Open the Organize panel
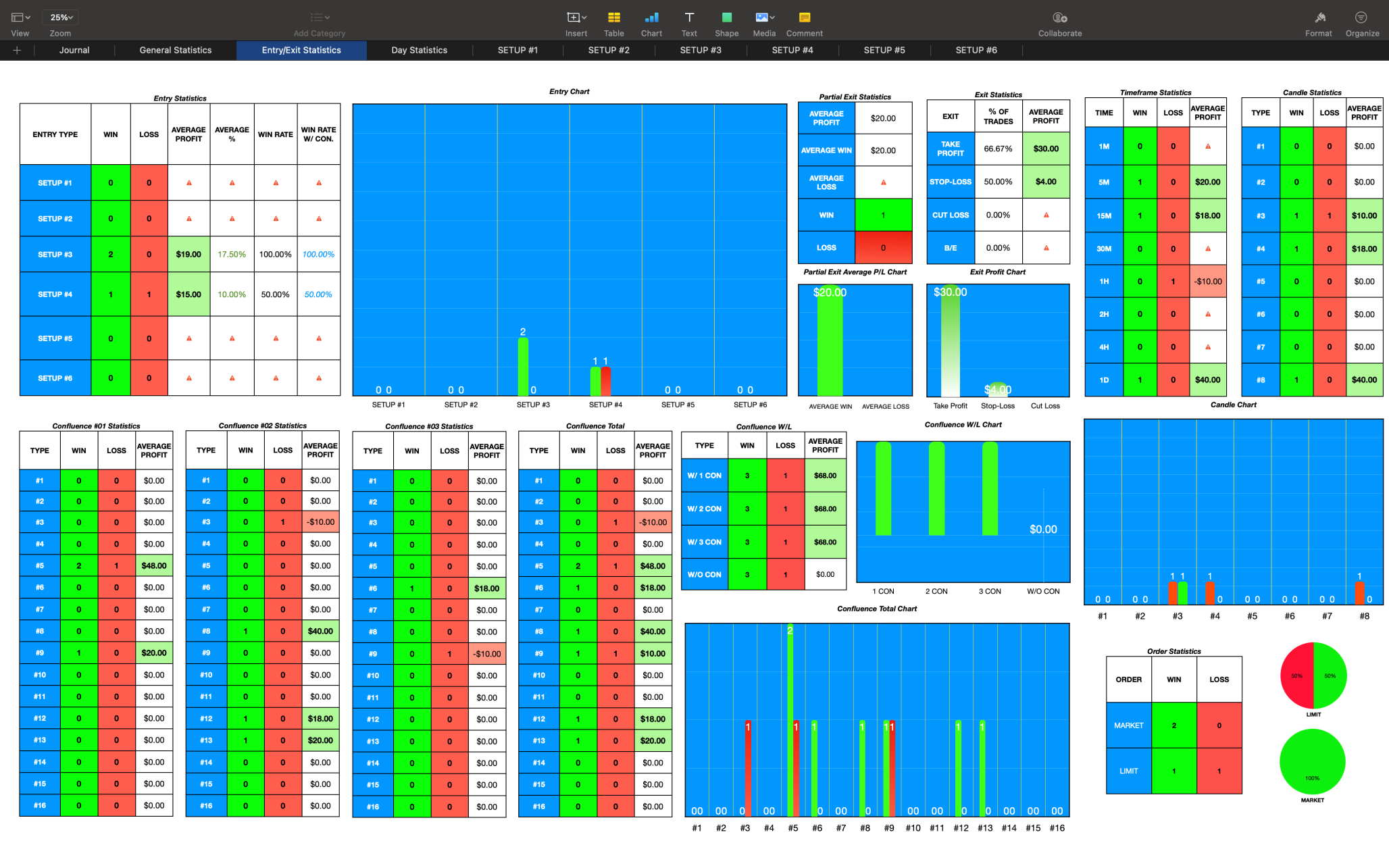 click(1361, 18)
